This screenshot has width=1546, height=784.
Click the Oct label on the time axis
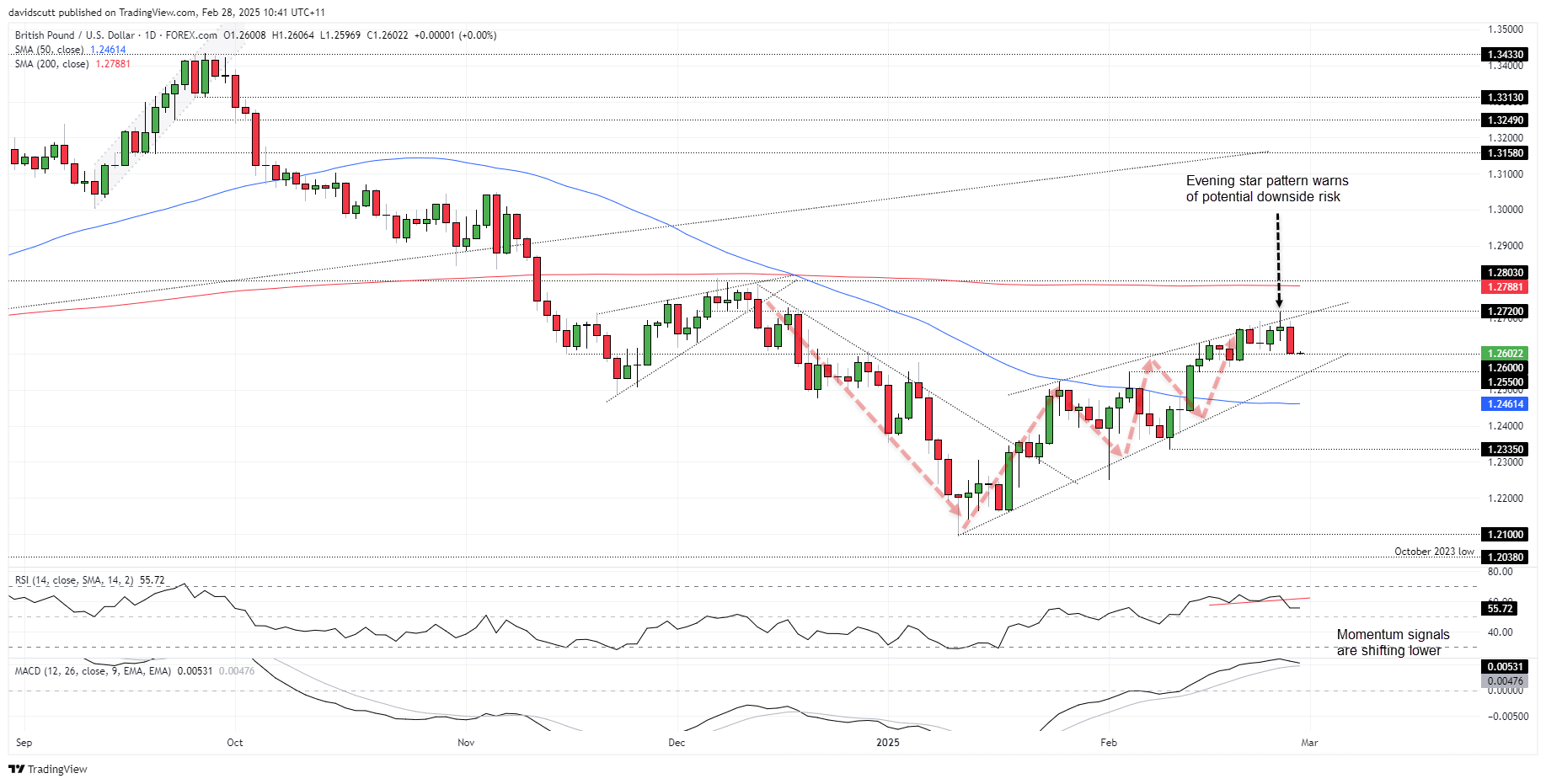pos(235,743)
